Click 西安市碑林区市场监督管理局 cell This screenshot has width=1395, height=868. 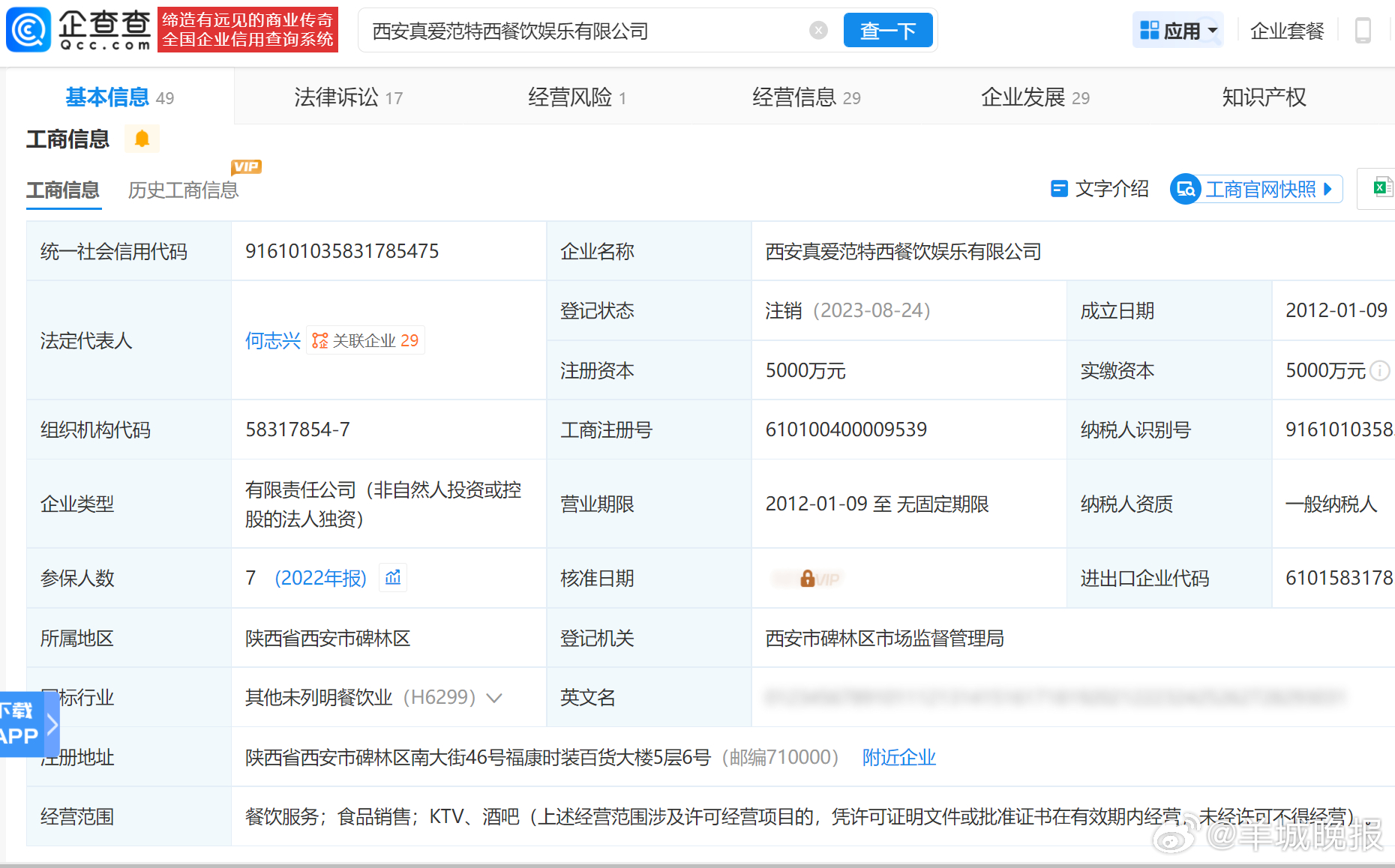point(884,638)
